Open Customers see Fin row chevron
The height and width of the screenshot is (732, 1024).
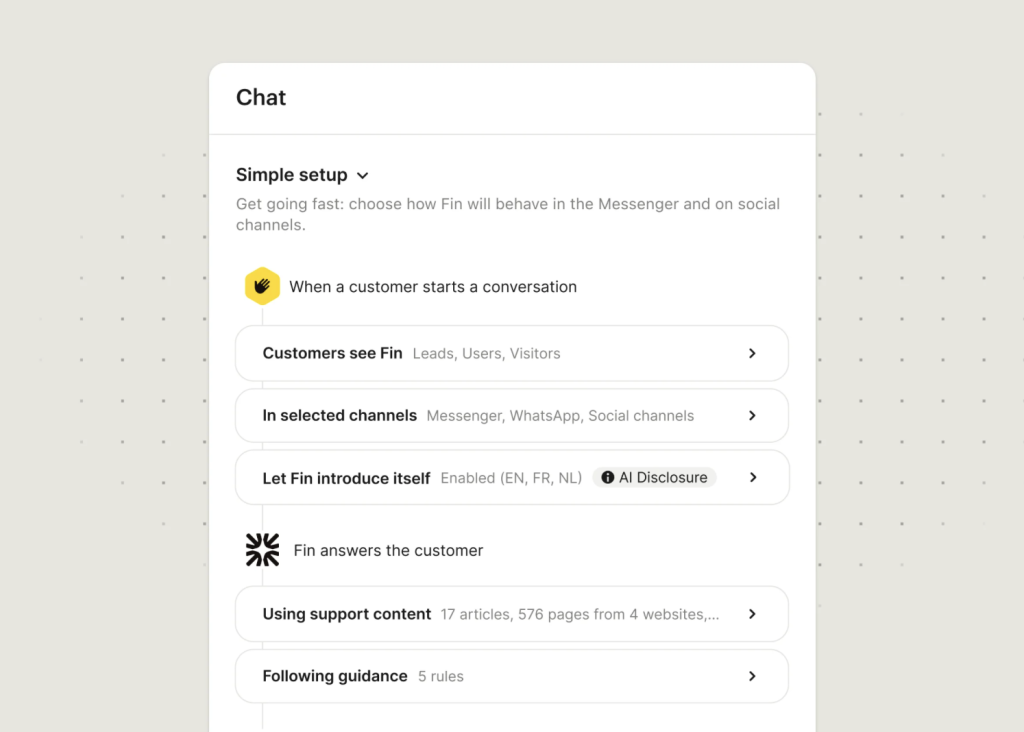tap(752, 353)
